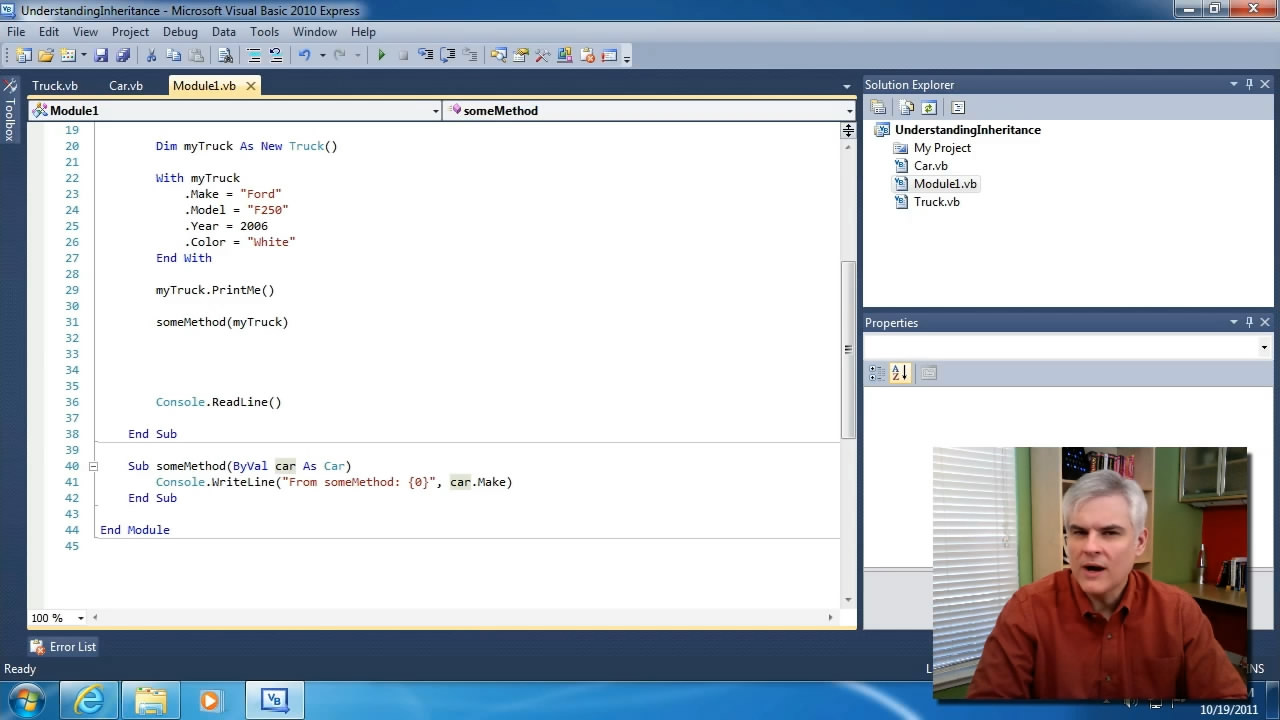Click the Find binoculars icon

[226, 55]
